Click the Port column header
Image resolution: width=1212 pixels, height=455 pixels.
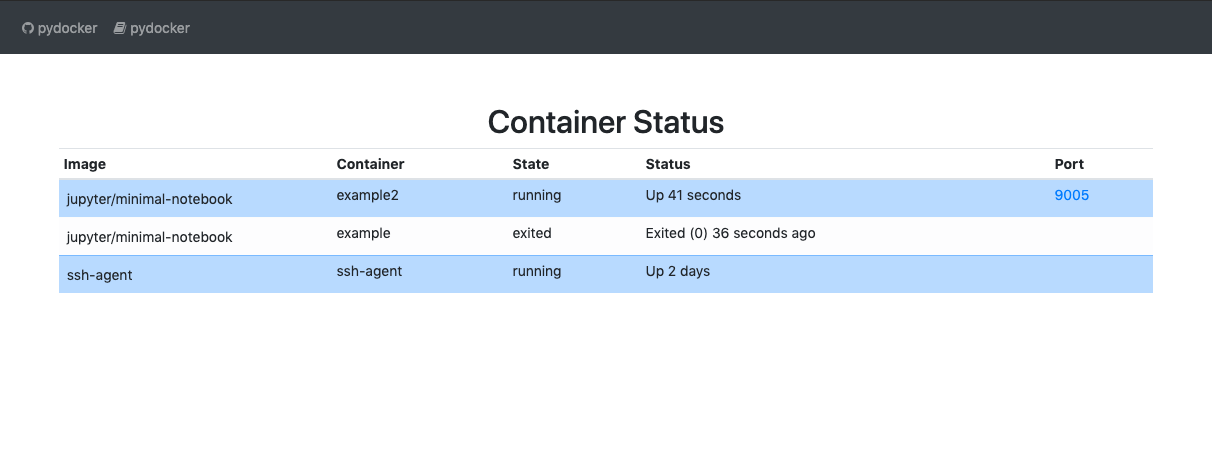(1069, 164)
